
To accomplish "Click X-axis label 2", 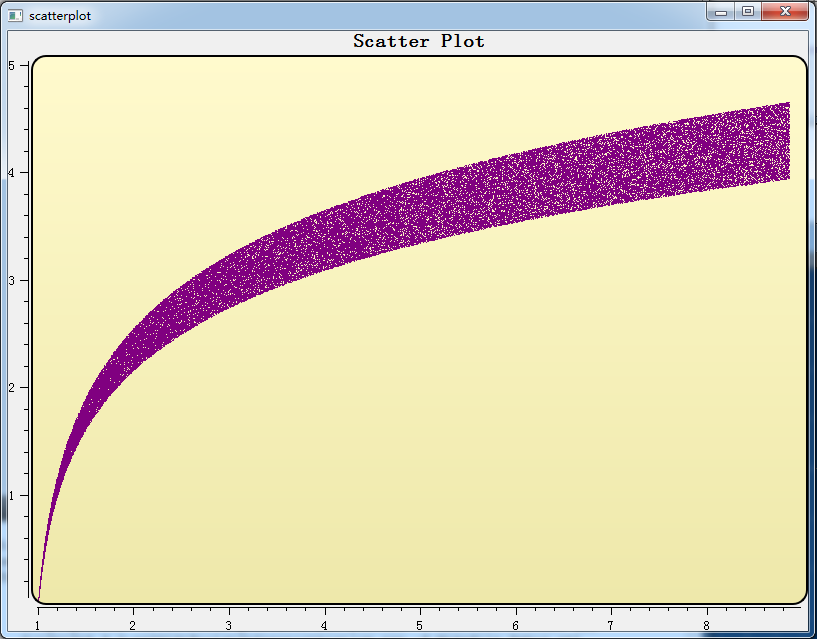I will 133,626.
